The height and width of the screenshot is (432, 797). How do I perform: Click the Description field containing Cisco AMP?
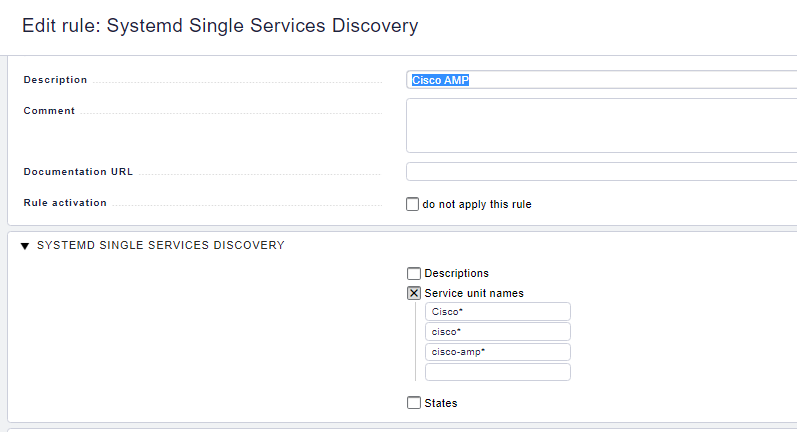pyautogui.click(x=600, y=80)
